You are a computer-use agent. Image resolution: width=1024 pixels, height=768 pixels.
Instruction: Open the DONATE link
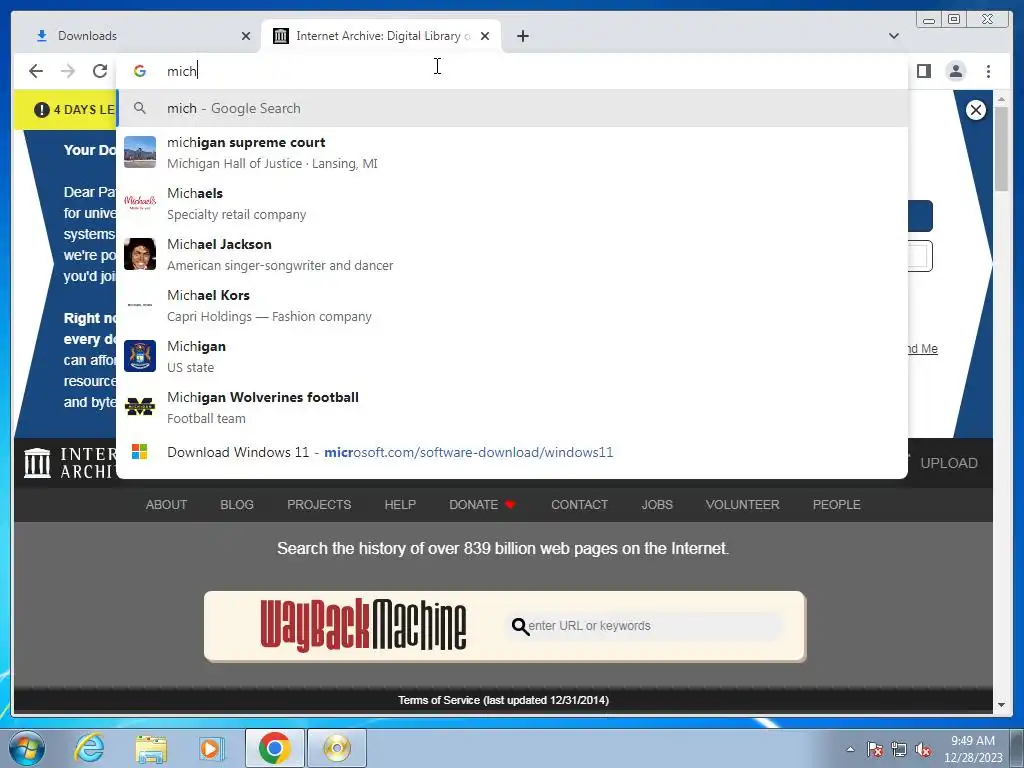[x=482, y=505]
